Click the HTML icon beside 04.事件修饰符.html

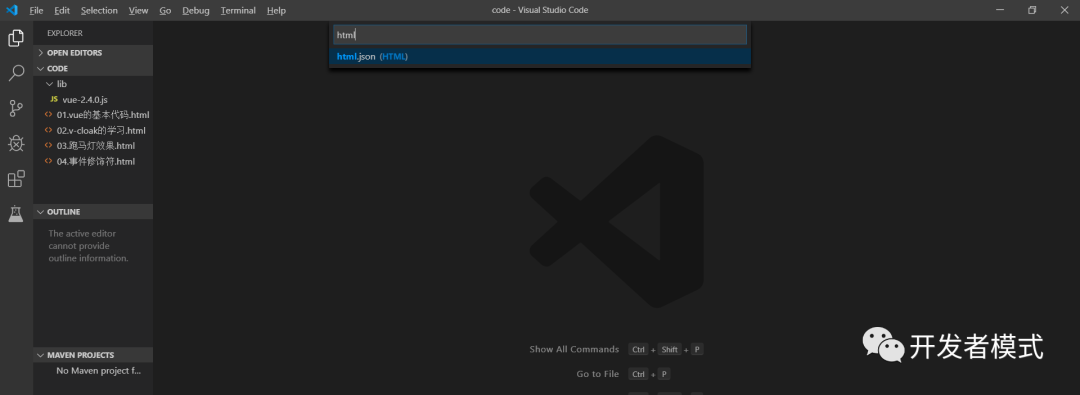48,161
